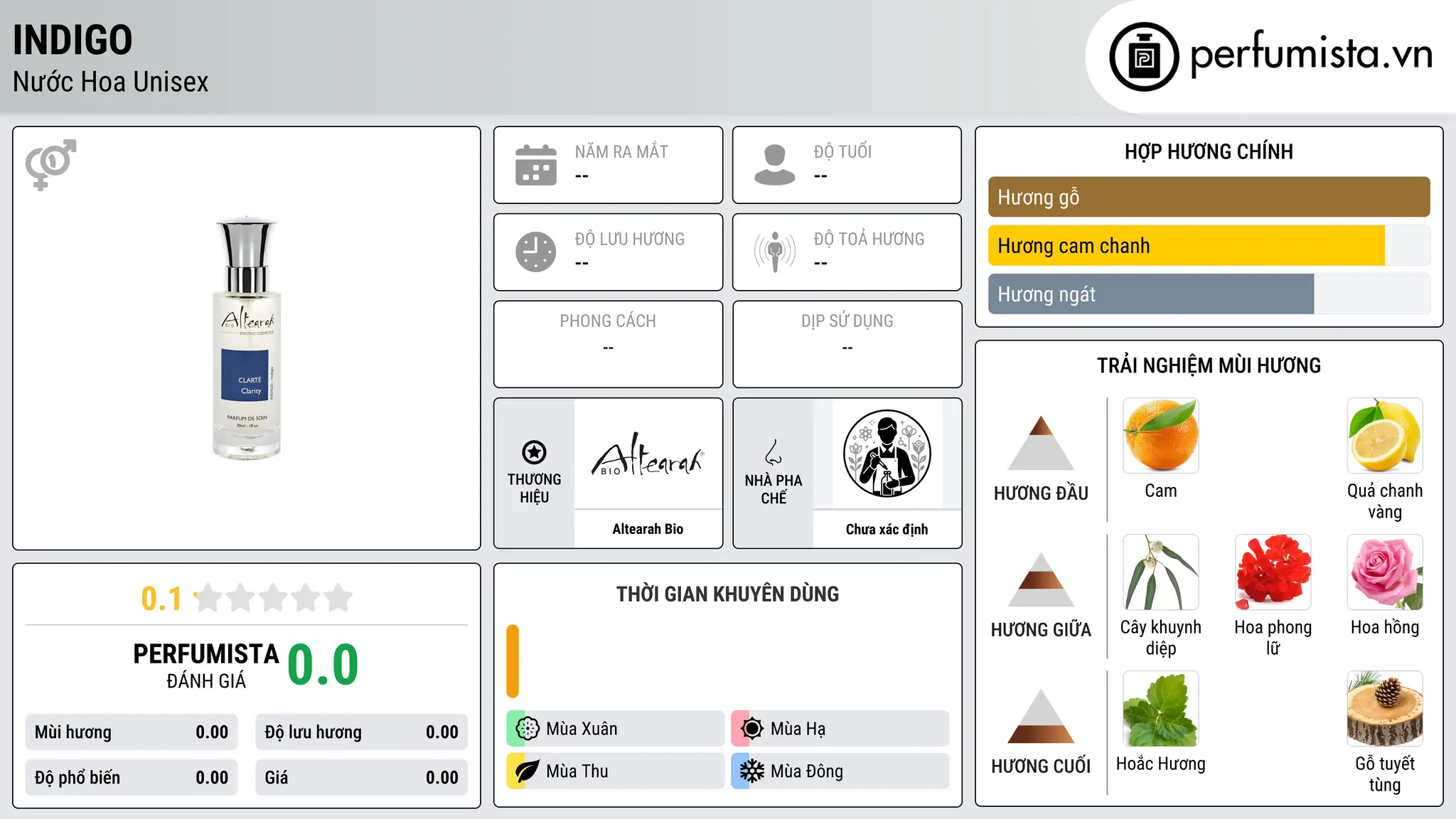The image size is (1456, 819).
Task: Click the orange recommended-time bar
Action: [x=513, y=661]
